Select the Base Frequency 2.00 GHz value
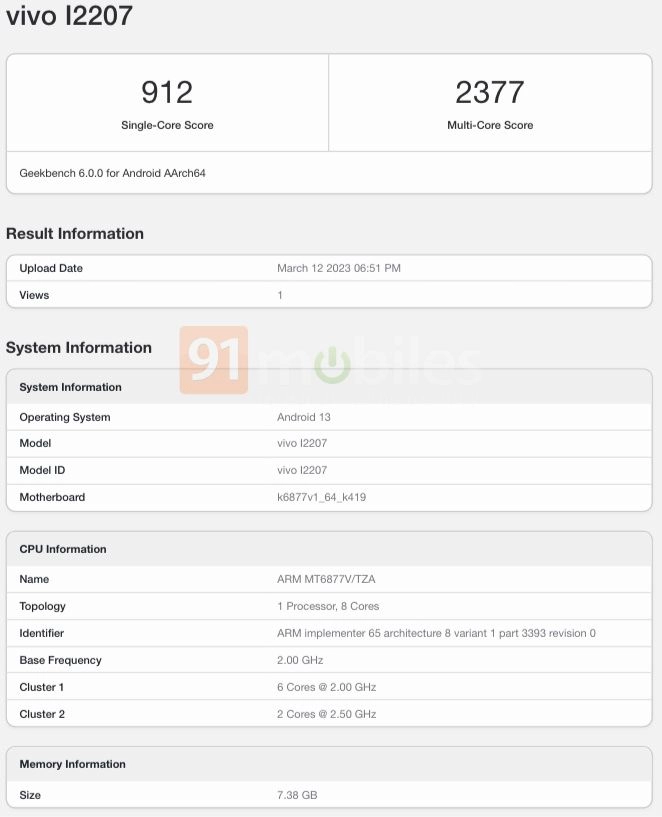 coord(300,660)
